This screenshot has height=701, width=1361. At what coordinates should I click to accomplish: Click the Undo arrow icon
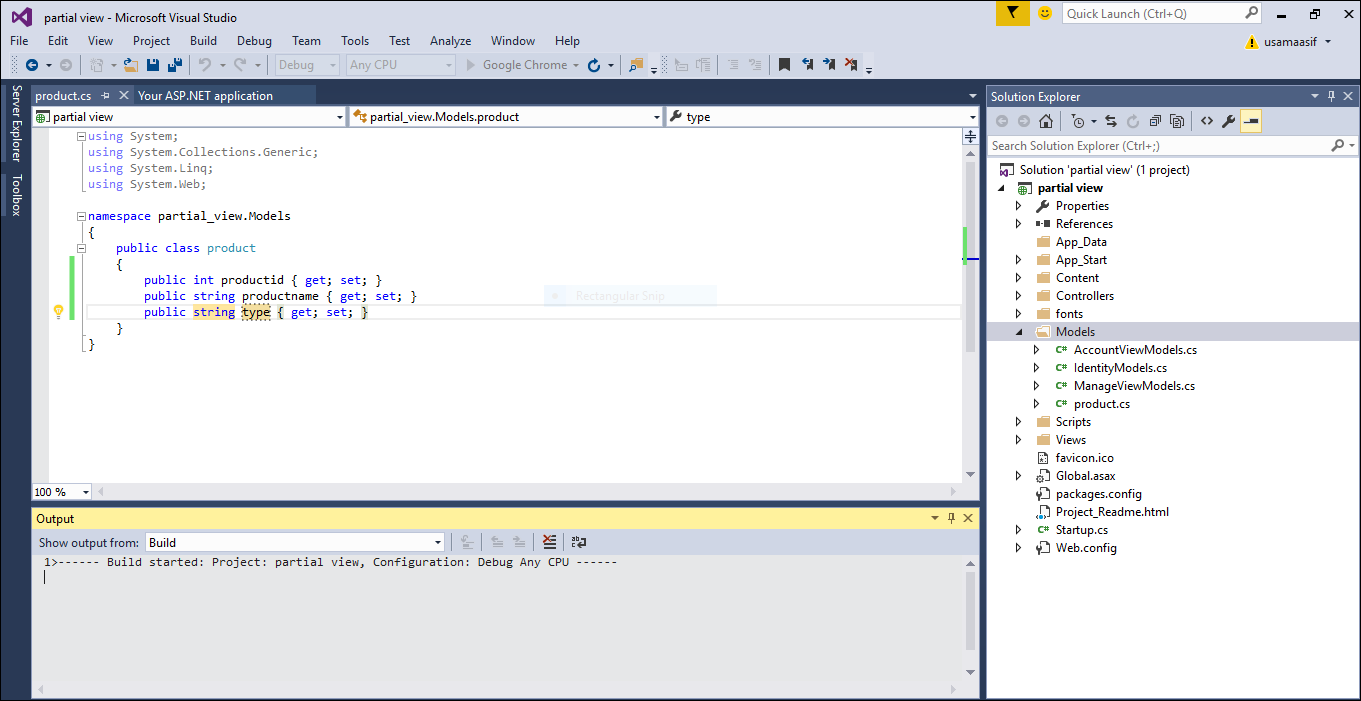pos(204,65)
